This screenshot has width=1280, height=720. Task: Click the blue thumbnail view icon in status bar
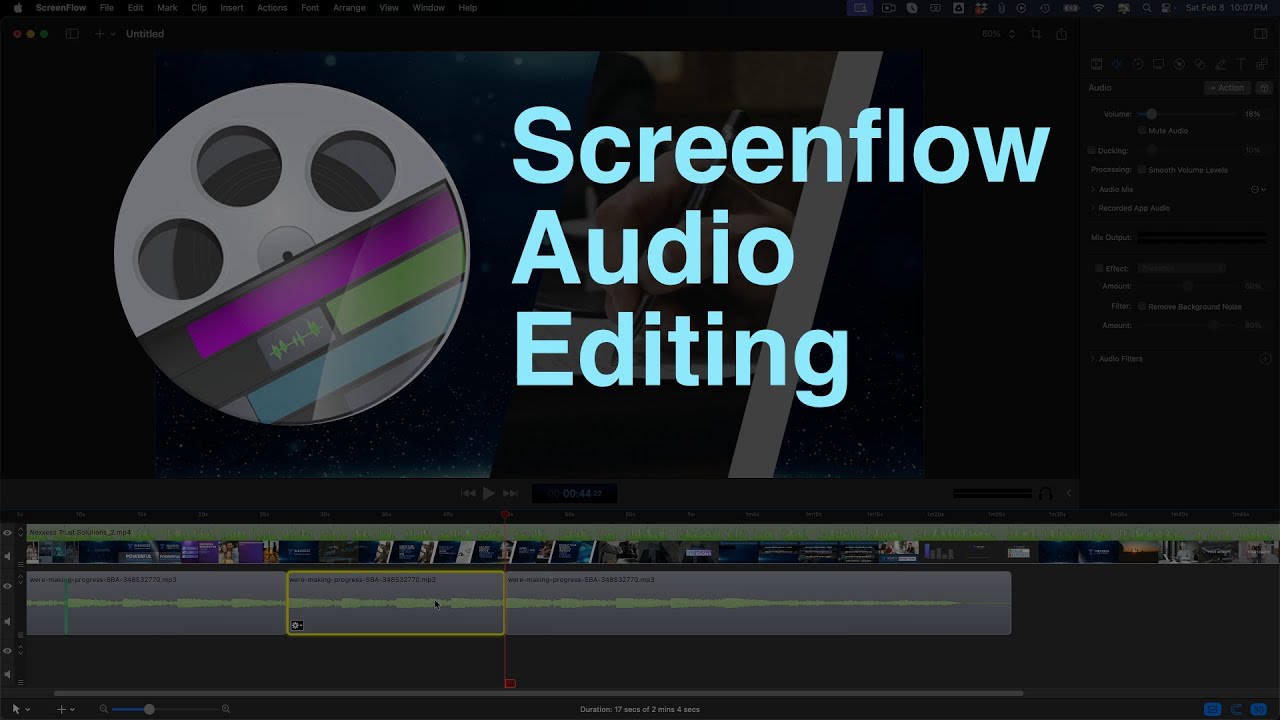[x=1213, y=709]
